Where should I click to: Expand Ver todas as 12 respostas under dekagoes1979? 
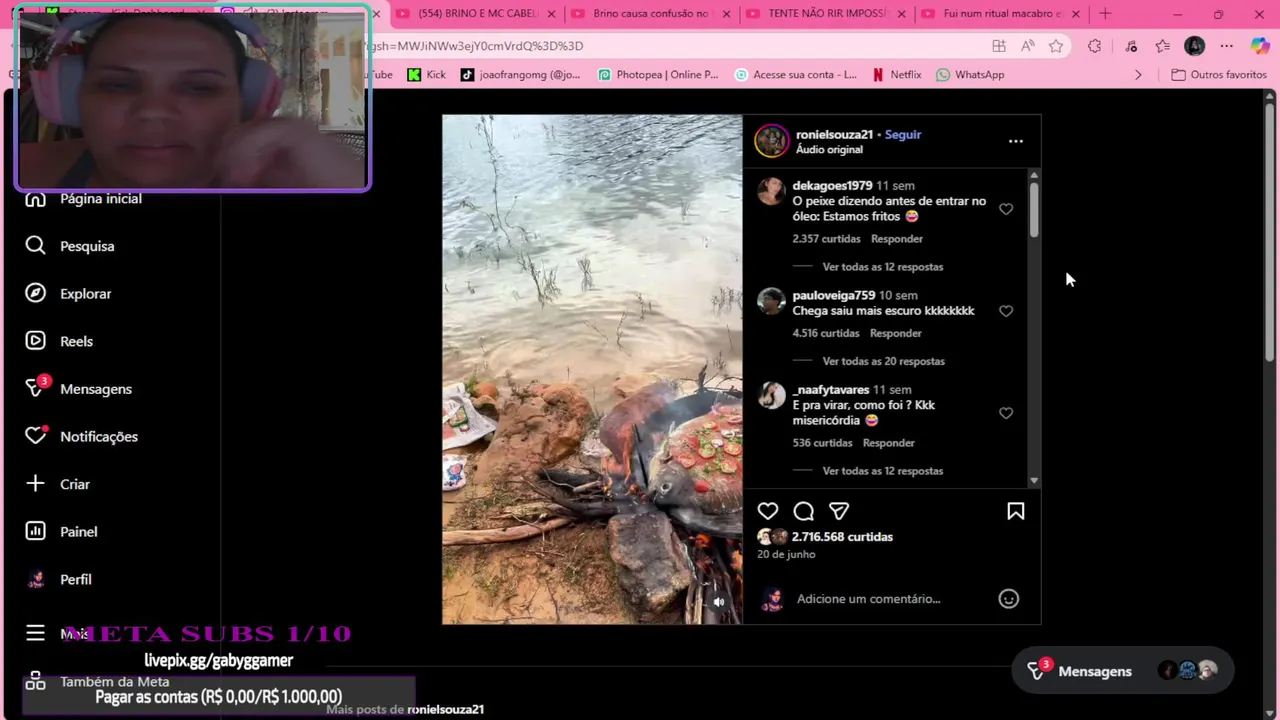[882, 267]
